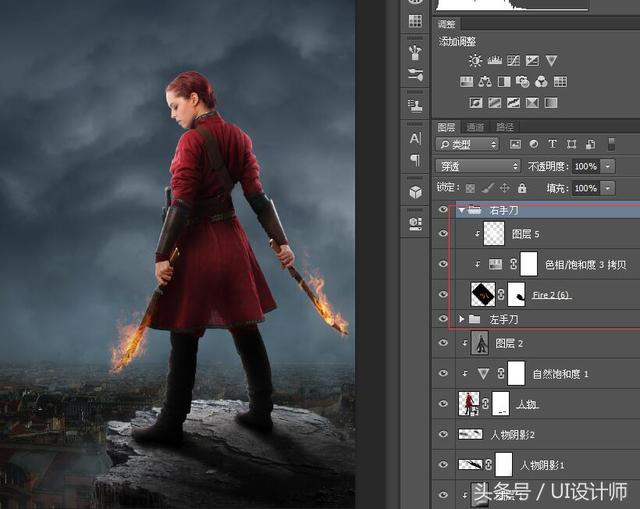Open the 填充 fill slider arrow
Screen dimensions: 640x509
[x=608, y=188]
